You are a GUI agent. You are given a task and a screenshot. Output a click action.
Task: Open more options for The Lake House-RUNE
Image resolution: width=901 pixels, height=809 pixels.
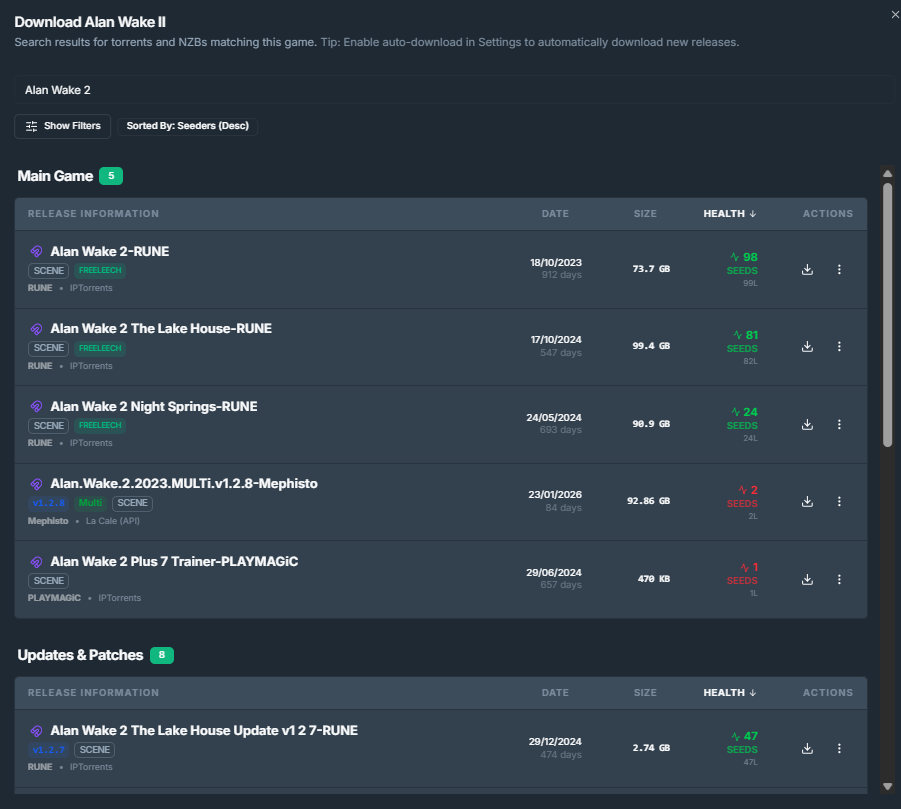tap(839, 346)
